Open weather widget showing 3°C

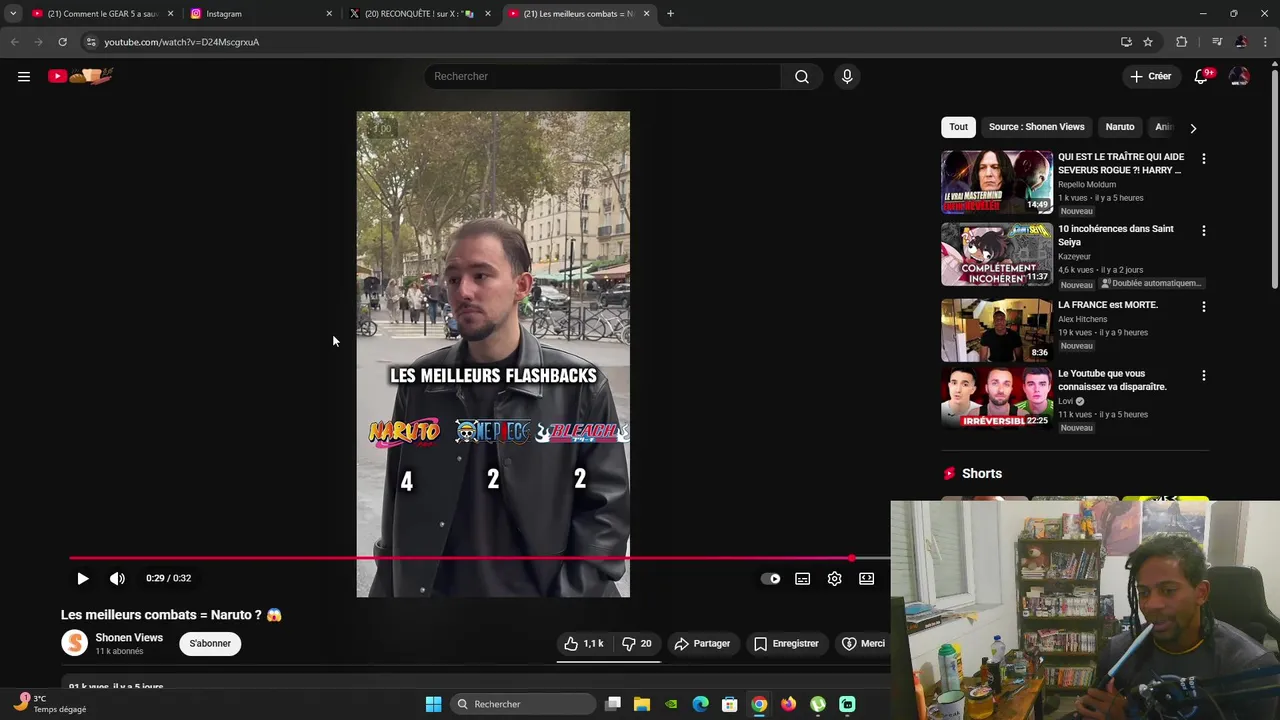50,703
